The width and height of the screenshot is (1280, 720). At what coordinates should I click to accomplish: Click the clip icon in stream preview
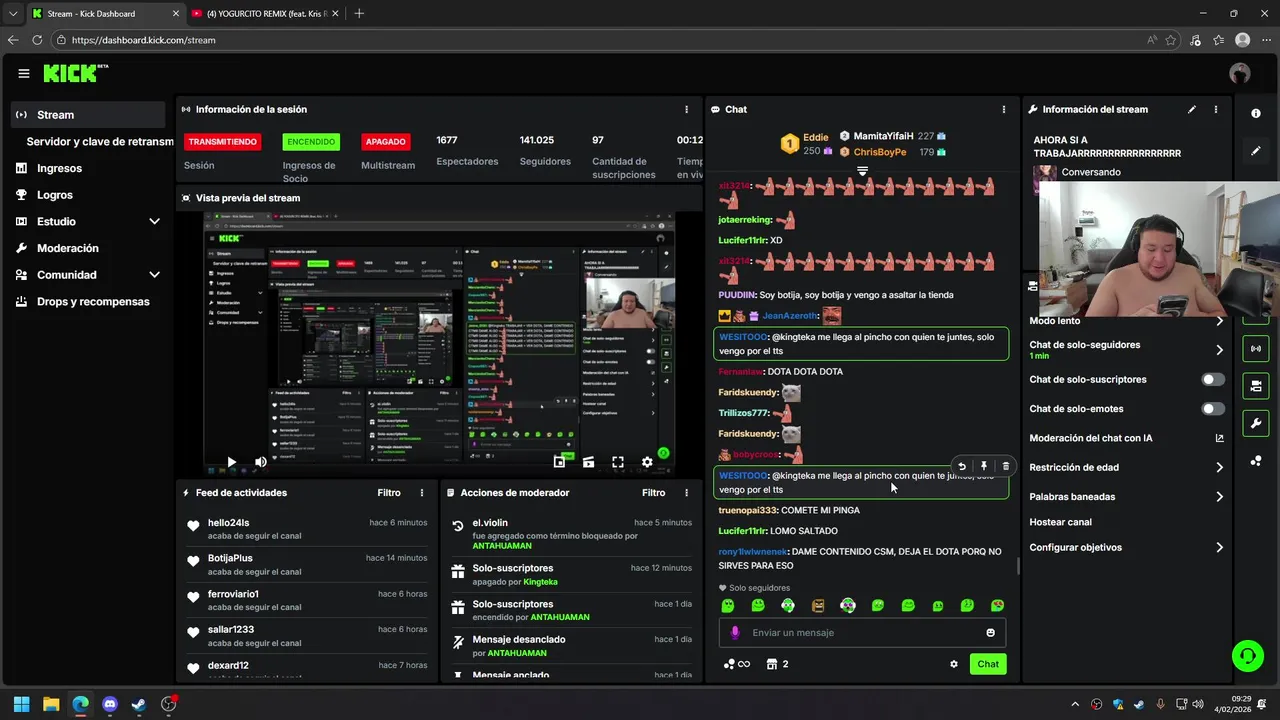tap(588, 462)
